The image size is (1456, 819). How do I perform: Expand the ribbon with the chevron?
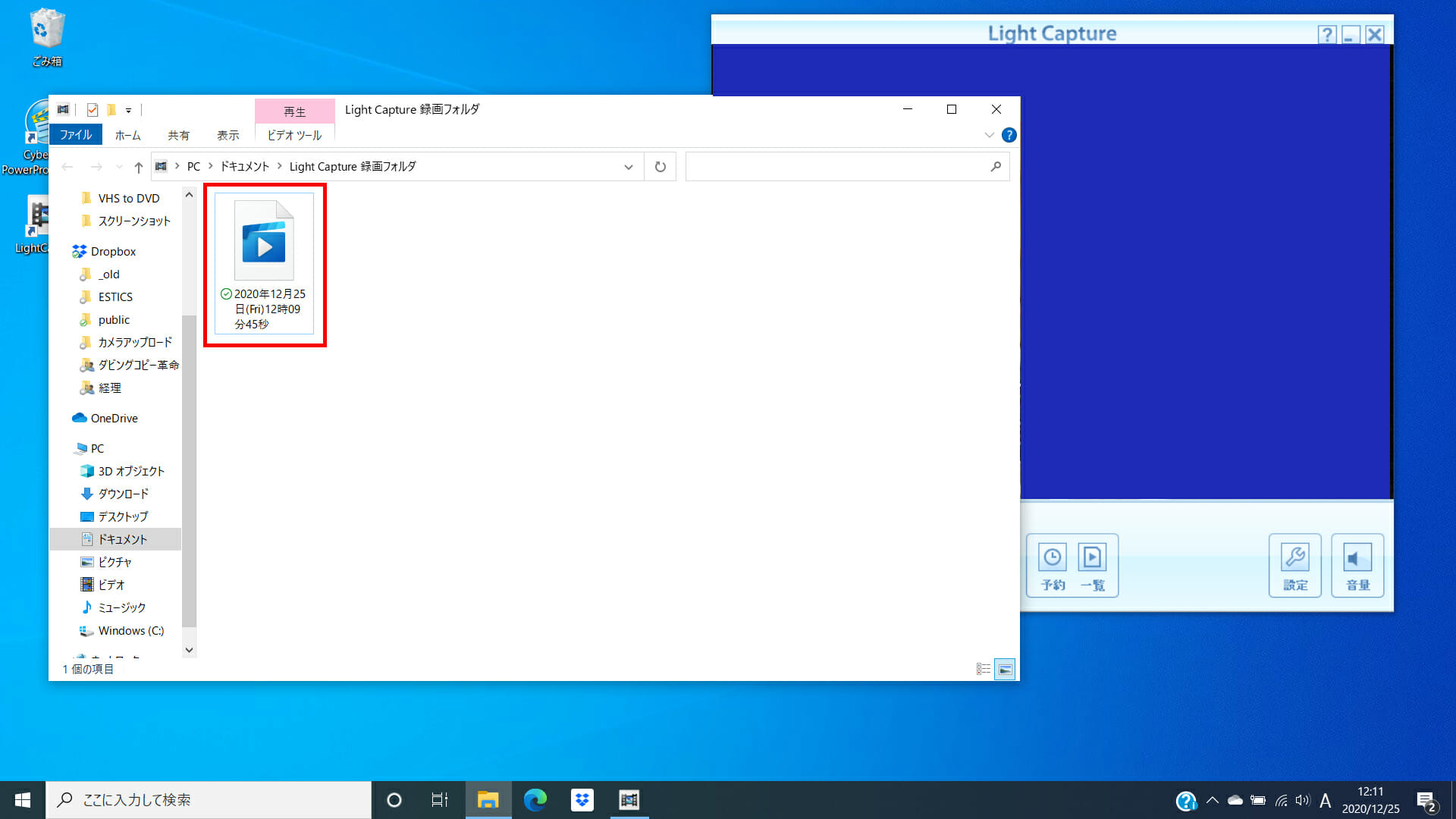point(989,135)
